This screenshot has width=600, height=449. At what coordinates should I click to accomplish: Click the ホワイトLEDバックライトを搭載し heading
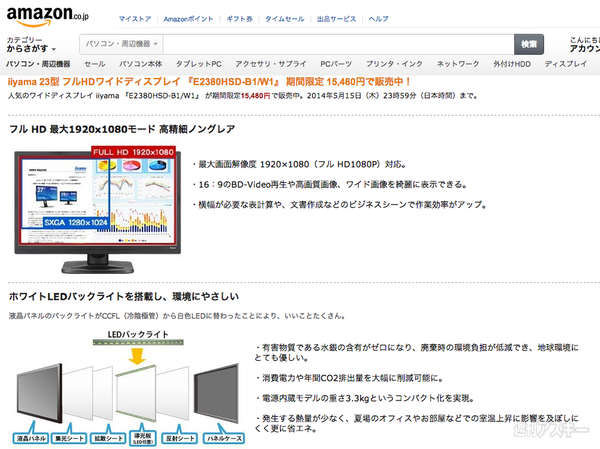[124, 297]
